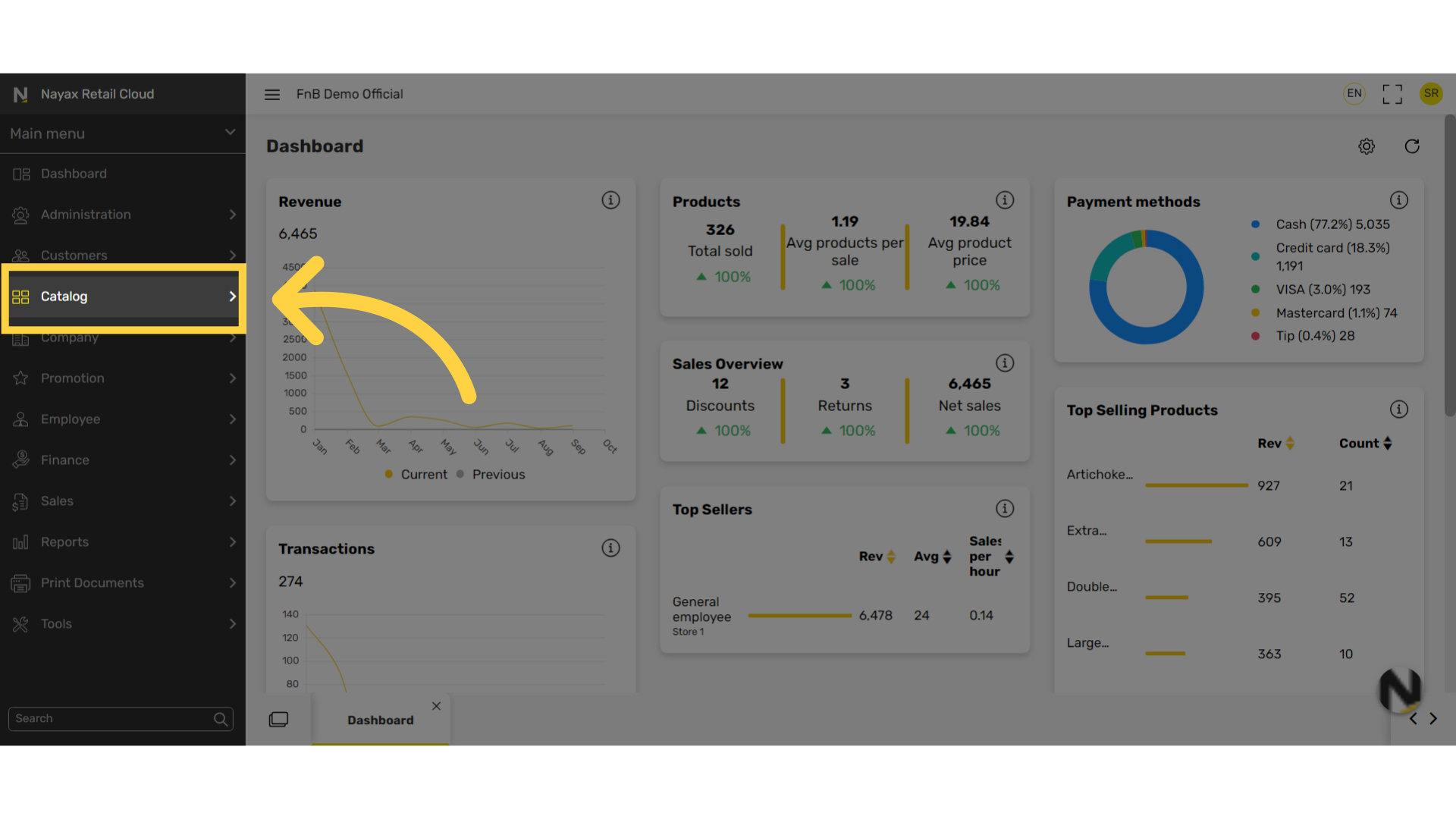Open Top Selling Products info icon
The image size is (1456, 819).
[x=1399, y=409]
